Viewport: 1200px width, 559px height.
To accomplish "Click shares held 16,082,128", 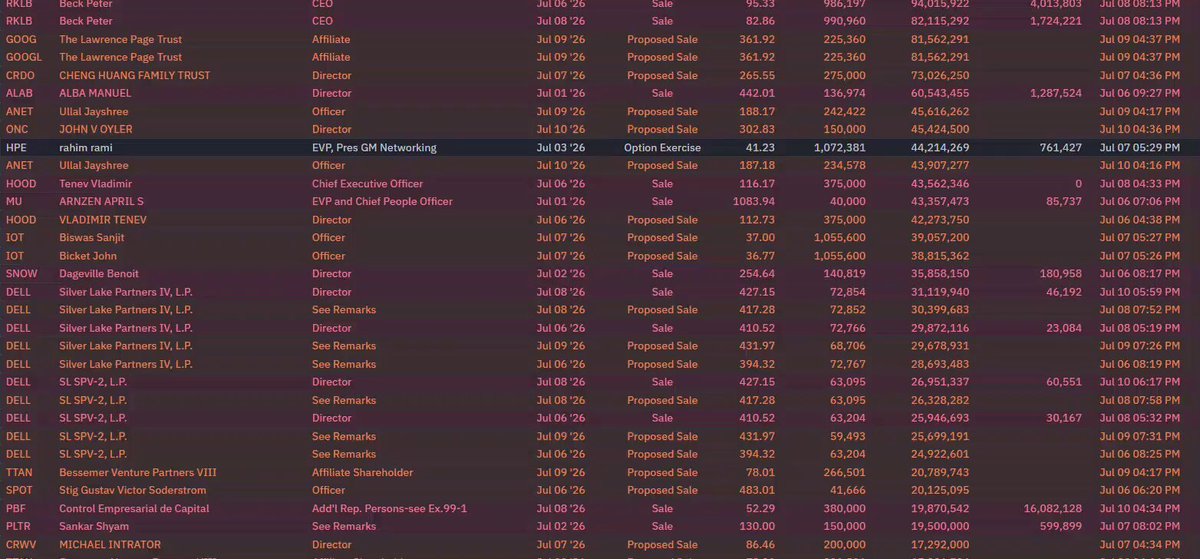I will (x=1051, y=507).
